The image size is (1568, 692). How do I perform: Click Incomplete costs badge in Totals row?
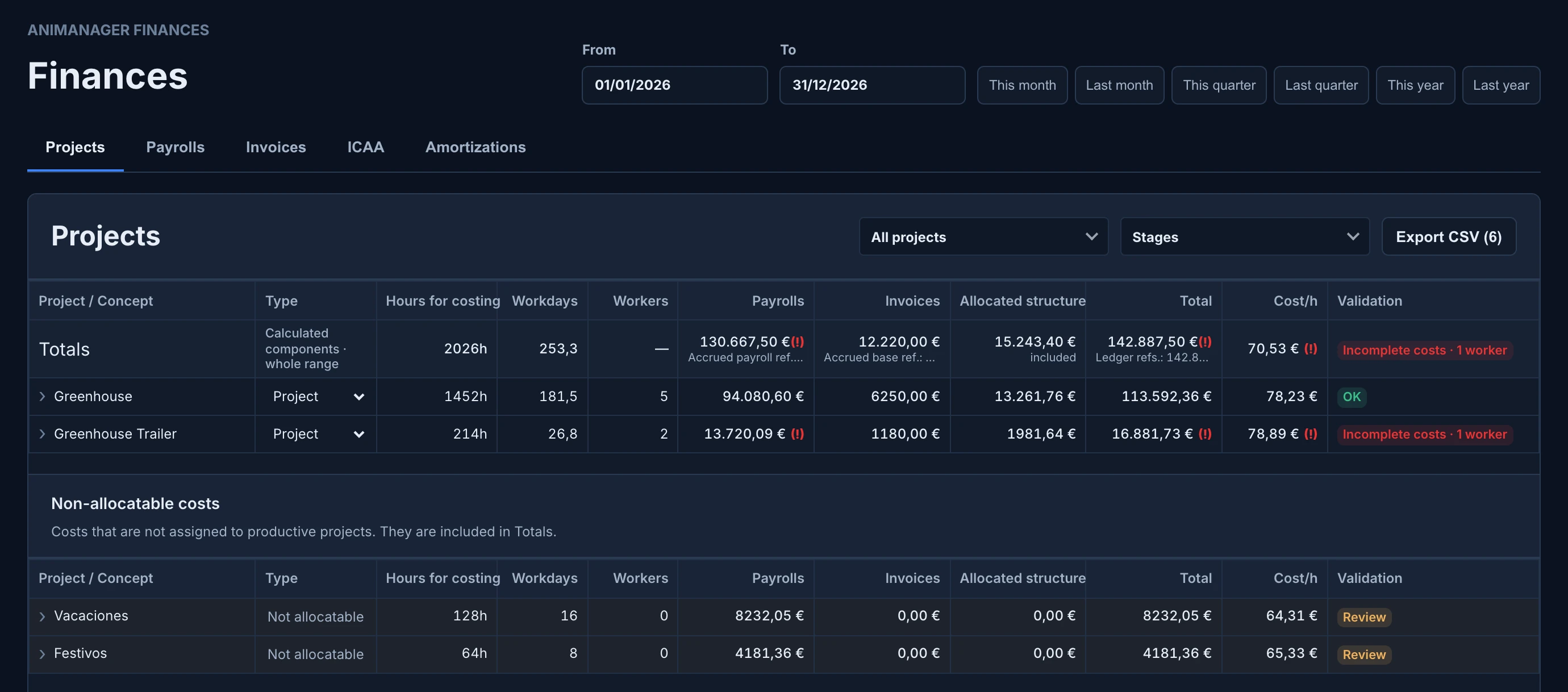point(1424,350)
